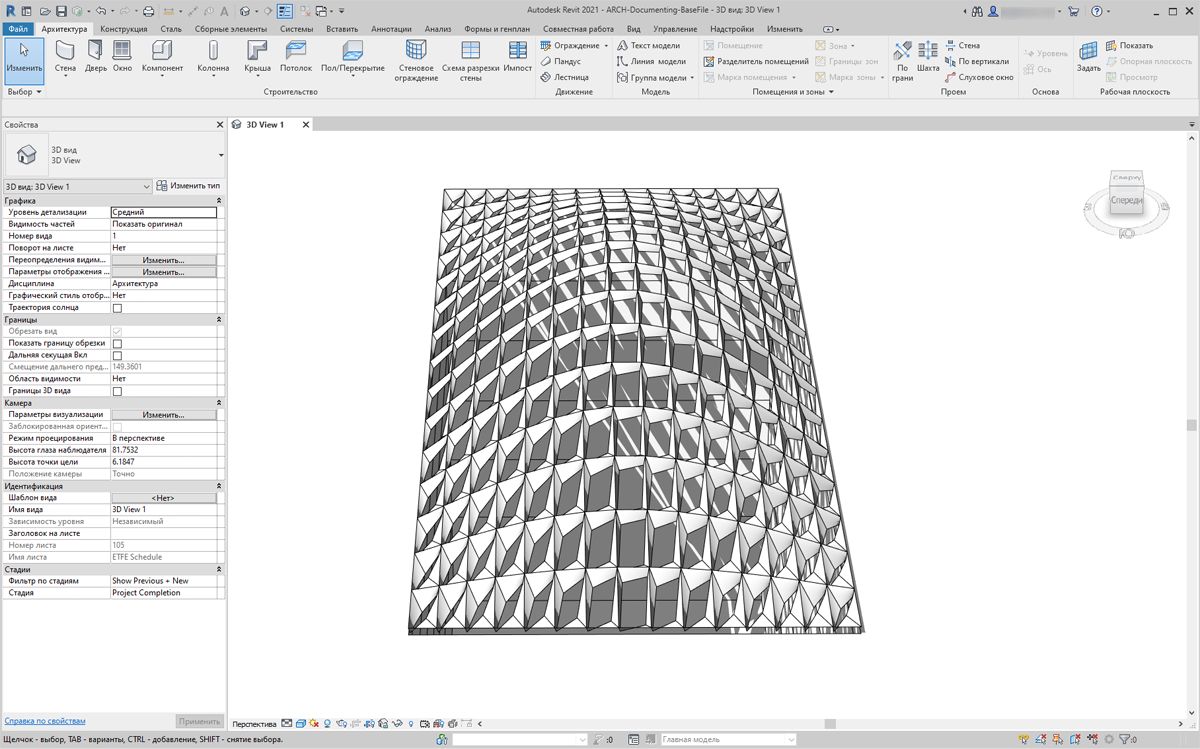Viewport: 1200px width, 749px height.
Task: Toggle Дальняя секущая Вкл checkbox
Action: click(x=117, y=356)
